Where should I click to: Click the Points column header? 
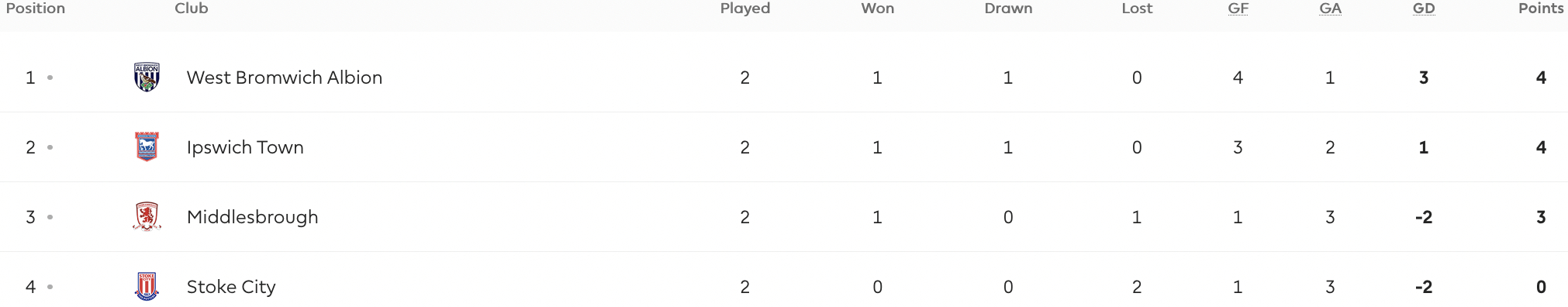[1541, 9]
